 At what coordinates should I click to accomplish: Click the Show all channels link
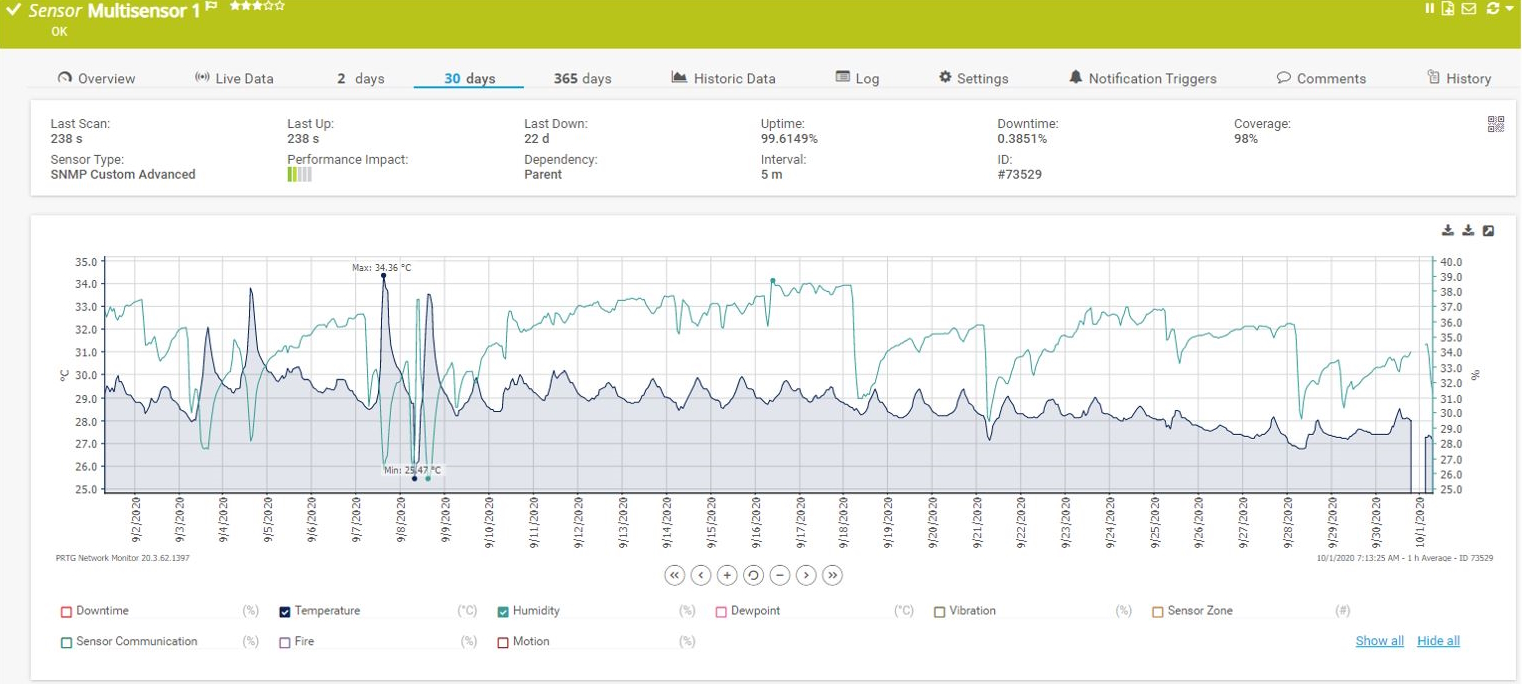(1380, 641)
